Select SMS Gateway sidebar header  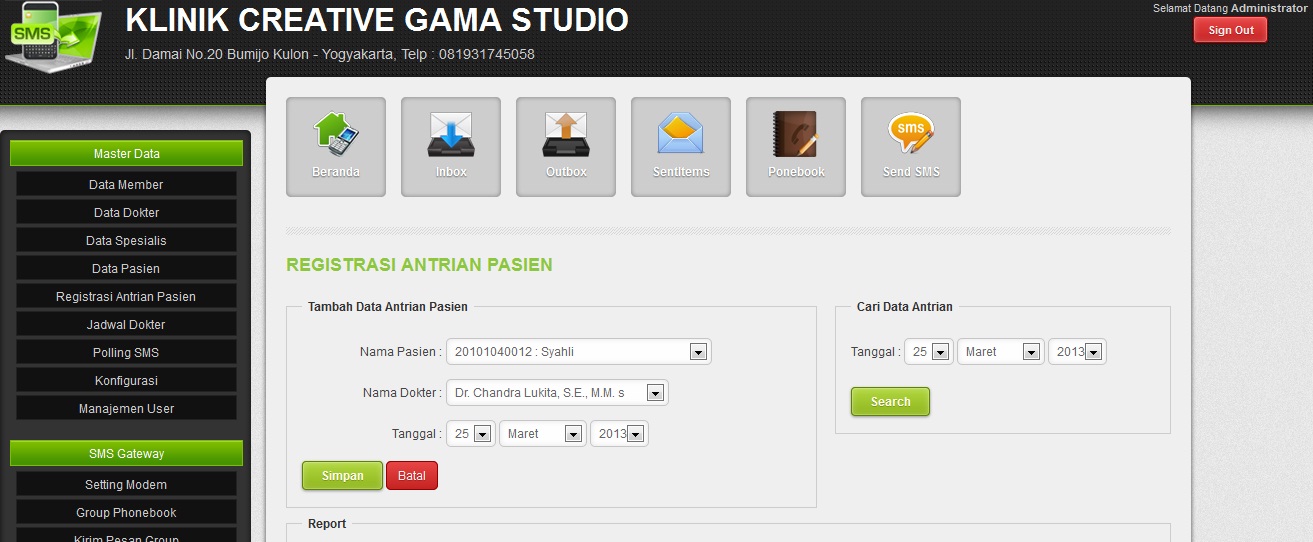point(126,454)
